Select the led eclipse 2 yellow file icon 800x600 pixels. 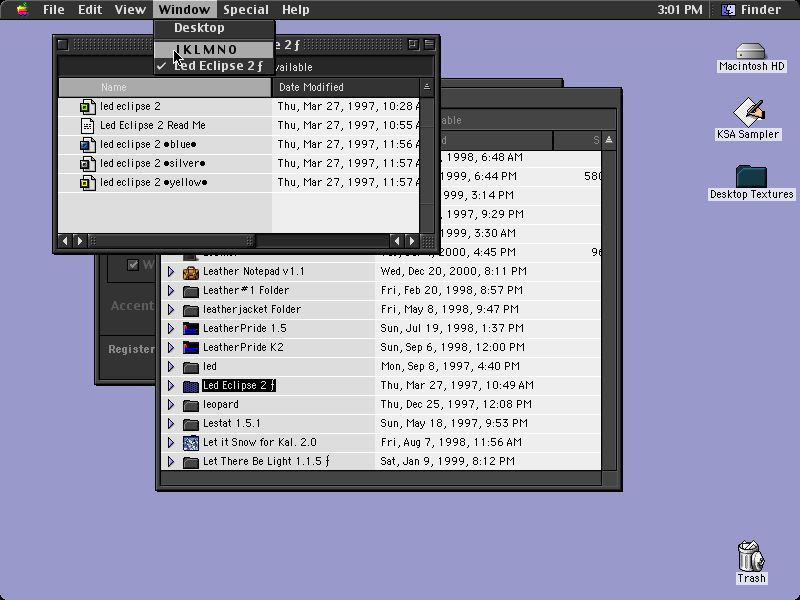[x=87, y=182]
